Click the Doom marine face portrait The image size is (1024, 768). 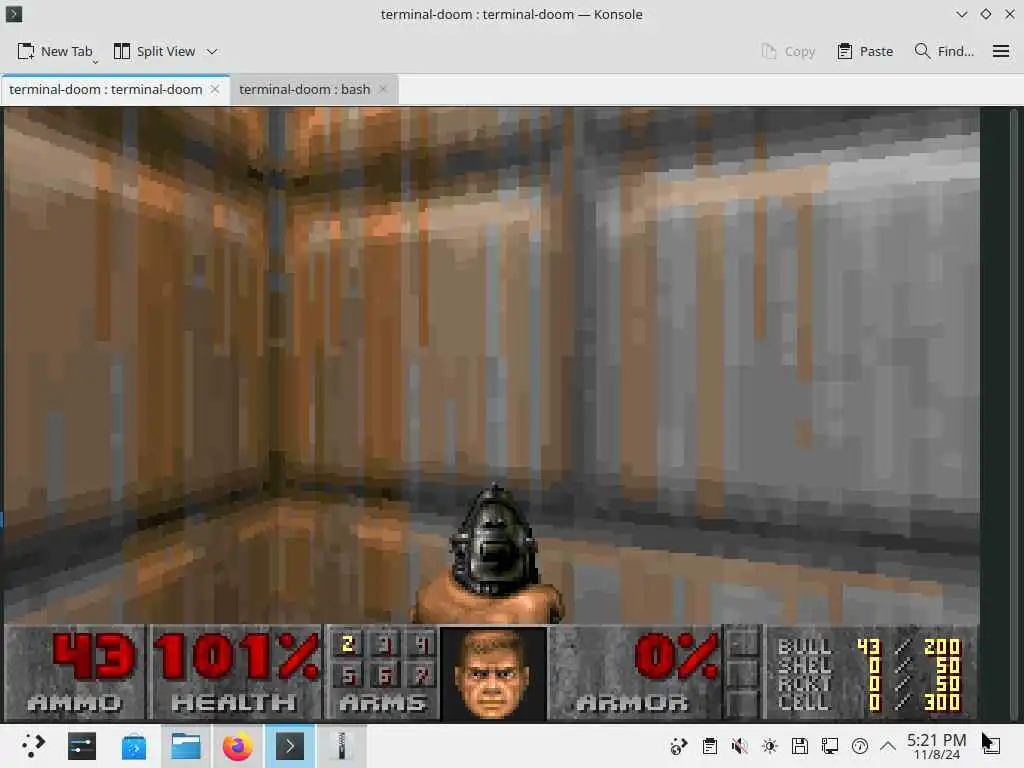[494, 673]
